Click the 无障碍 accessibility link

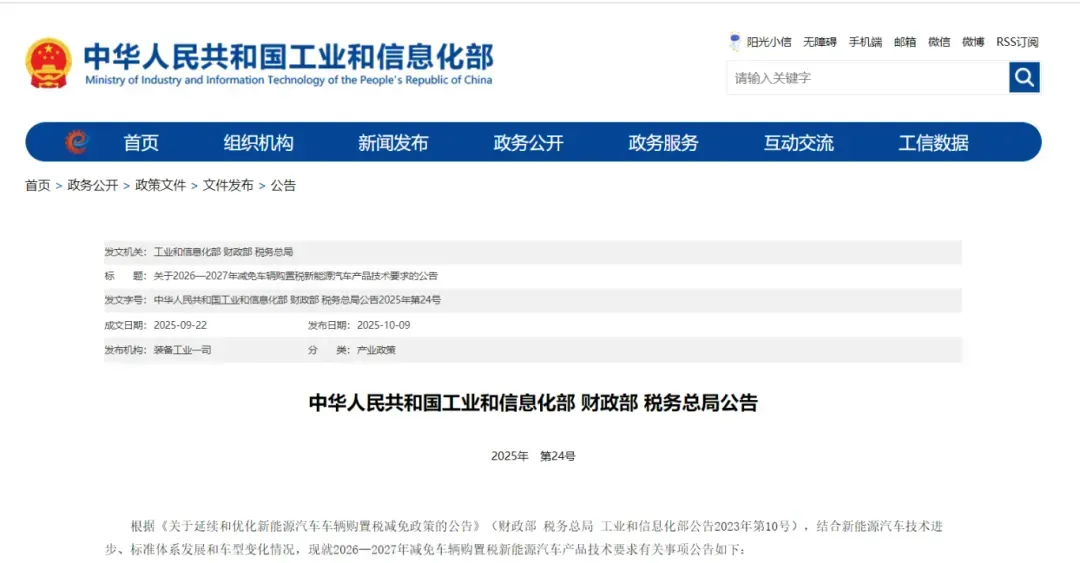tap(819, 42)
